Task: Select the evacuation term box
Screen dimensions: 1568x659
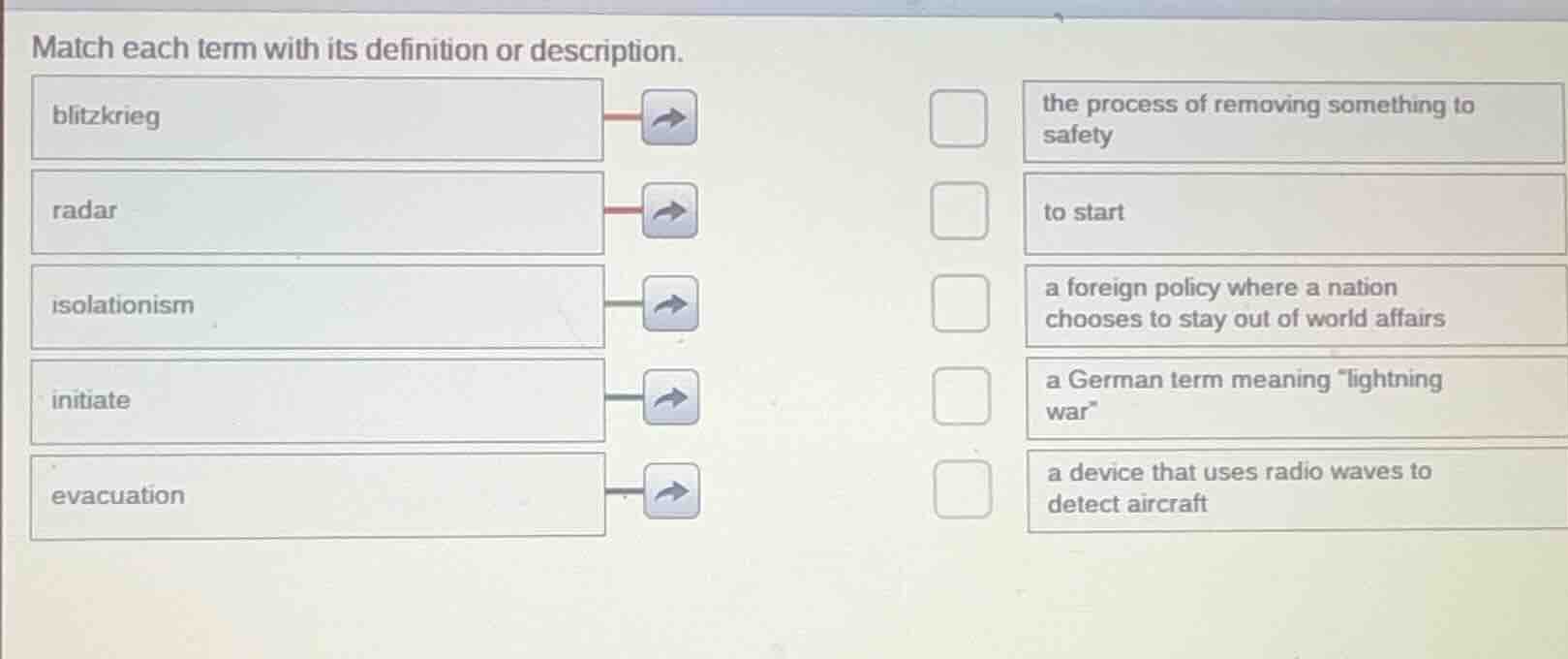Action: coord(320,494)
